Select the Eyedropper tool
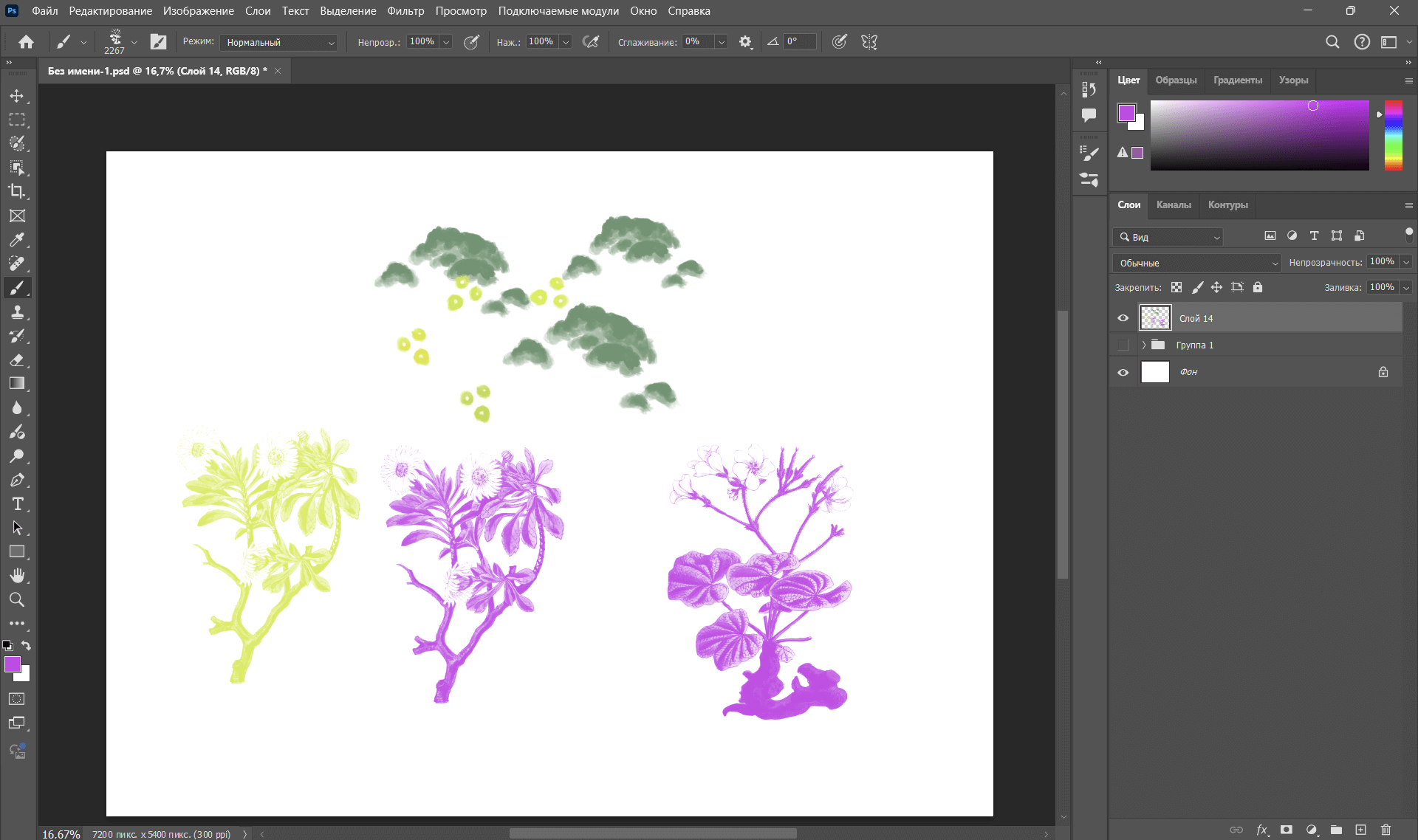The width and height of the screenshot is (1418, 840). [x=17, y=239]
